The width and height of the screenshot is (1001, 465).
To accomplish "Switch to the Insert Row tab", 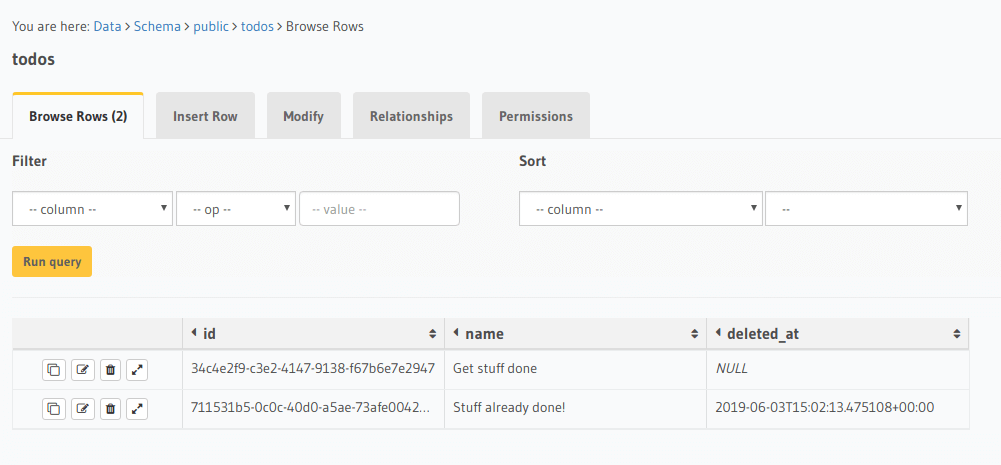I will pyautogui.click(x=205, y=116).
